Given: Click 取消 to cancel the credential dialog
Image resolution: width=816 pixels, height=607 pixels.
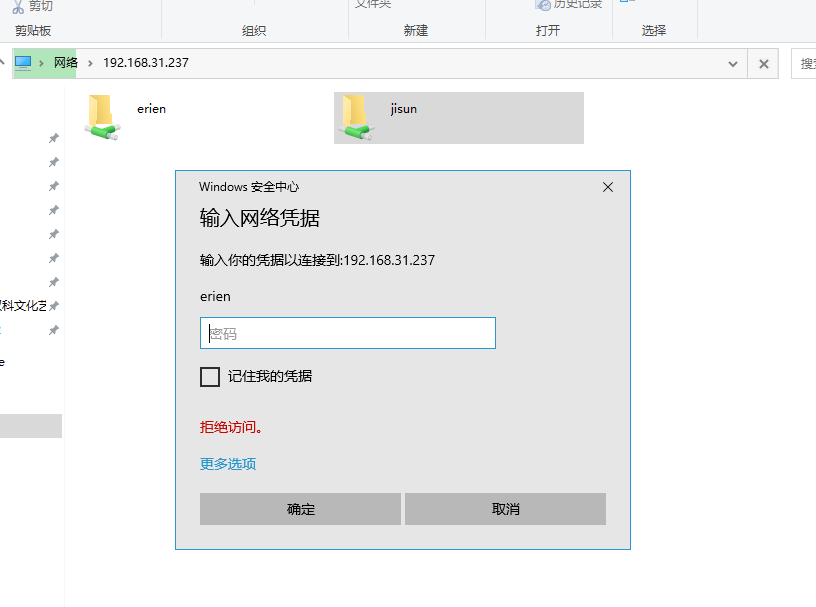Looking at the screenshot, I should 505,509.
